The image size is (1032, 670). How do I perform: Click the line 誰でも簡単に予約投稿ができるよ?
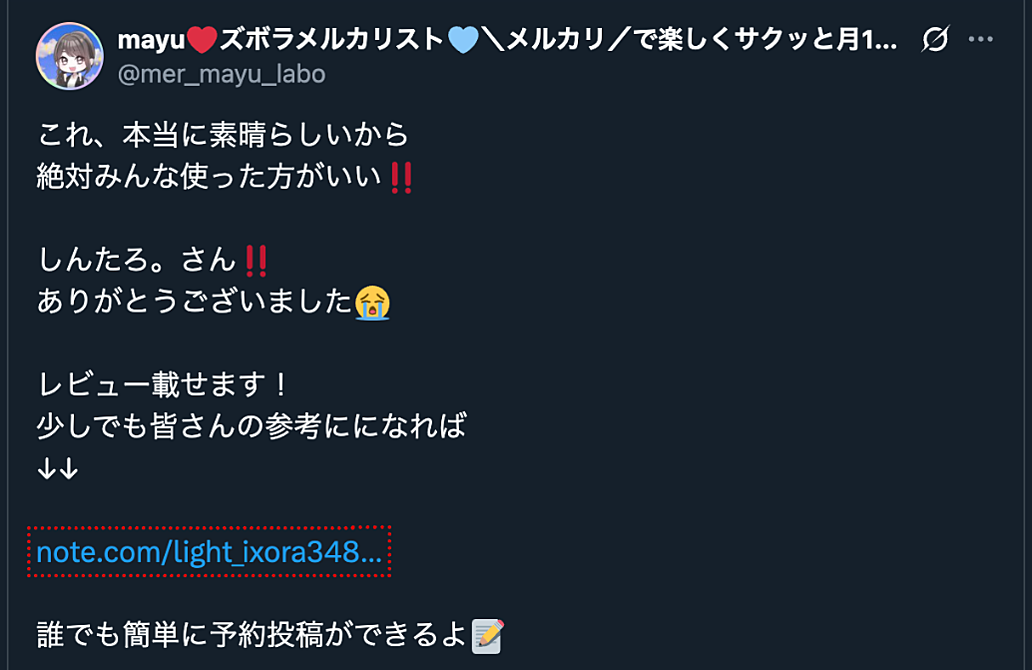point(253,635)
